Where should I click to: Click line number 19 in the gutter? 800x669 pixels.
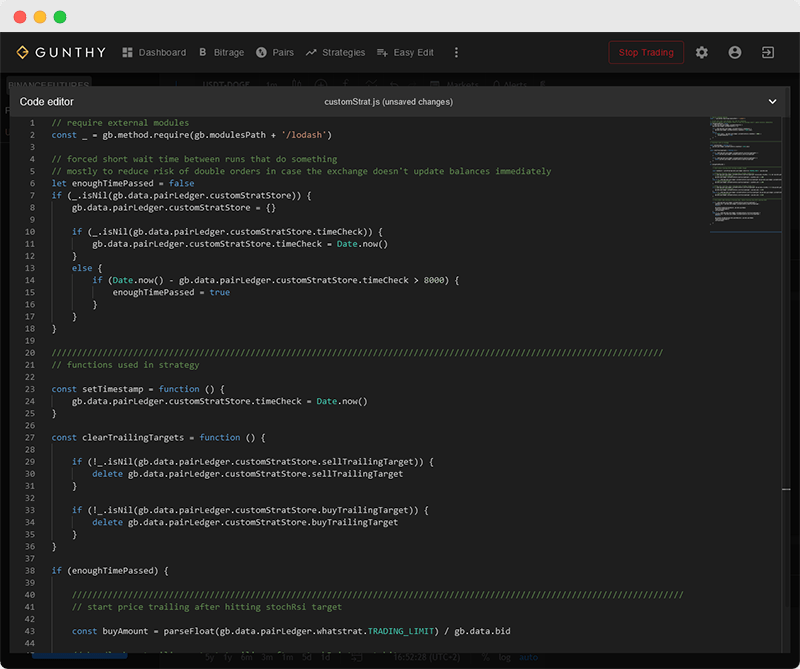[x=30, y=341]
